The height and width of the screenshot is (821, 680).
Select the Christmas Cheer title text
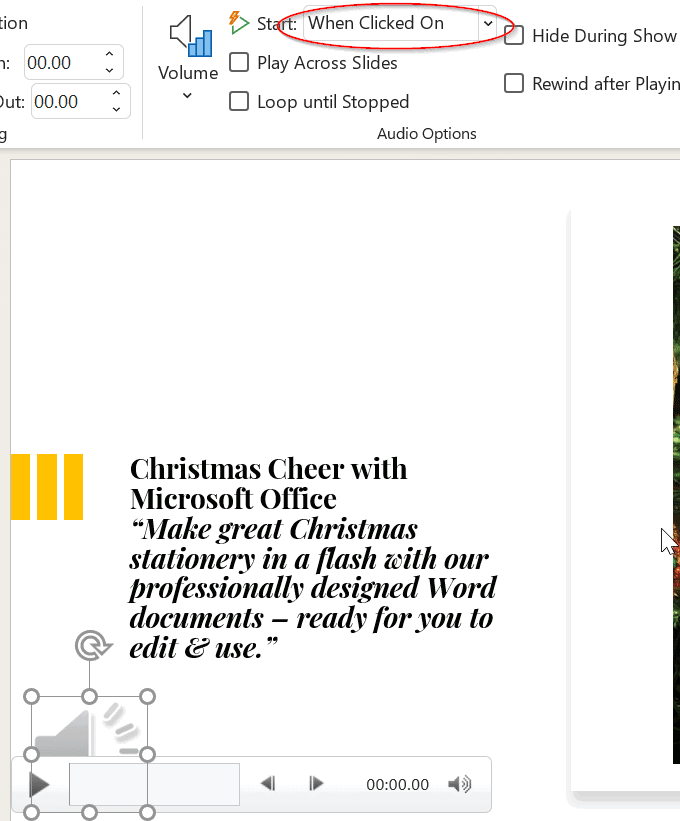pos(268,482)
